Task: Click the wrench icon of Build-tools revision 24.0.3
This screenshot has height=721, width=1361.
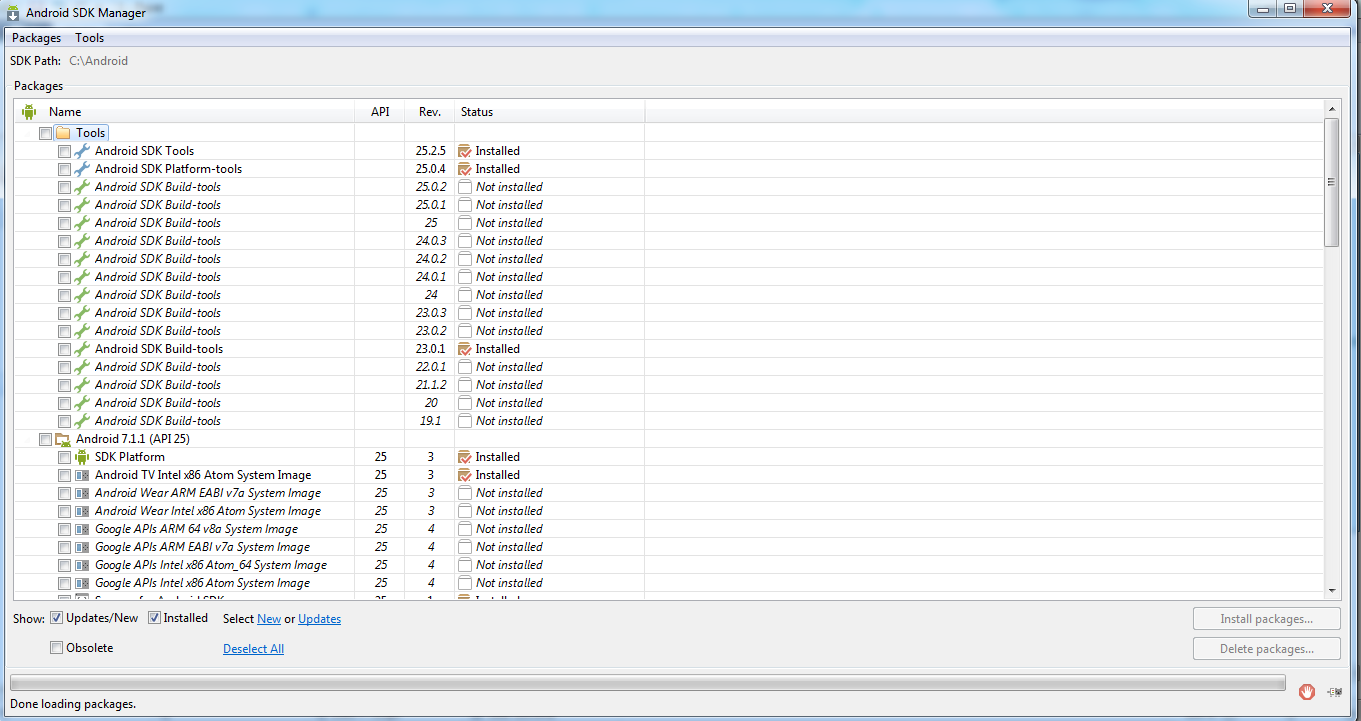Action: pos(82,241)
